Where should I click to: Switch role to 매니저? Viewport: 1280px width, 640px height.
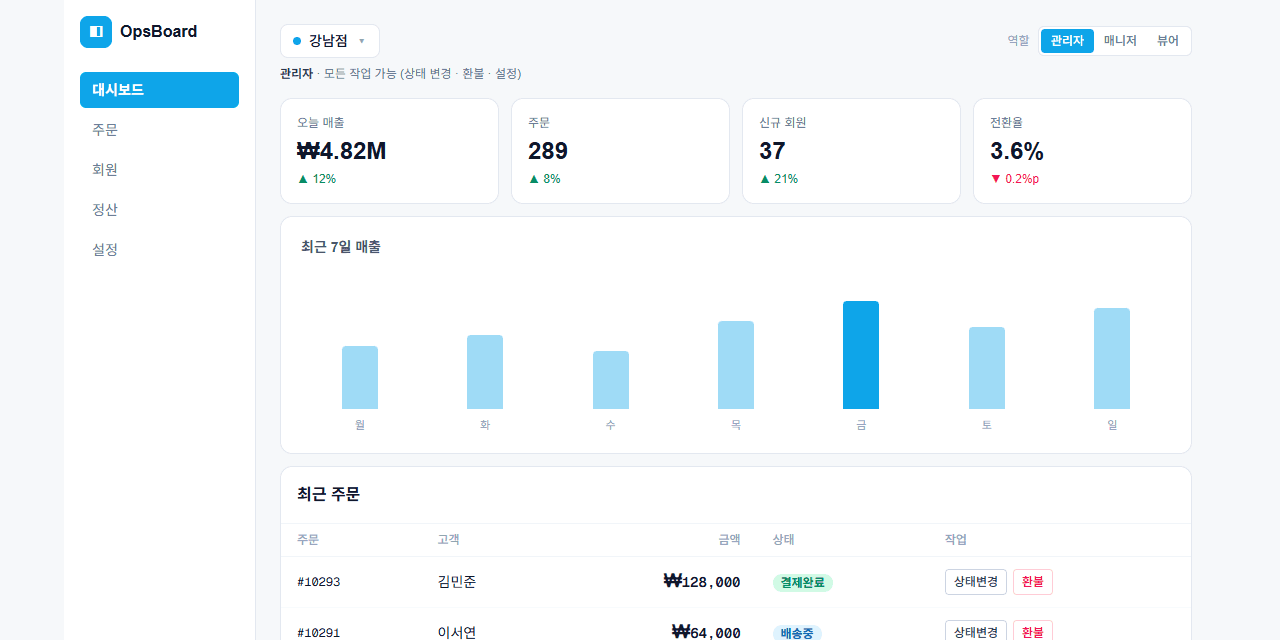pos(1120,41)
